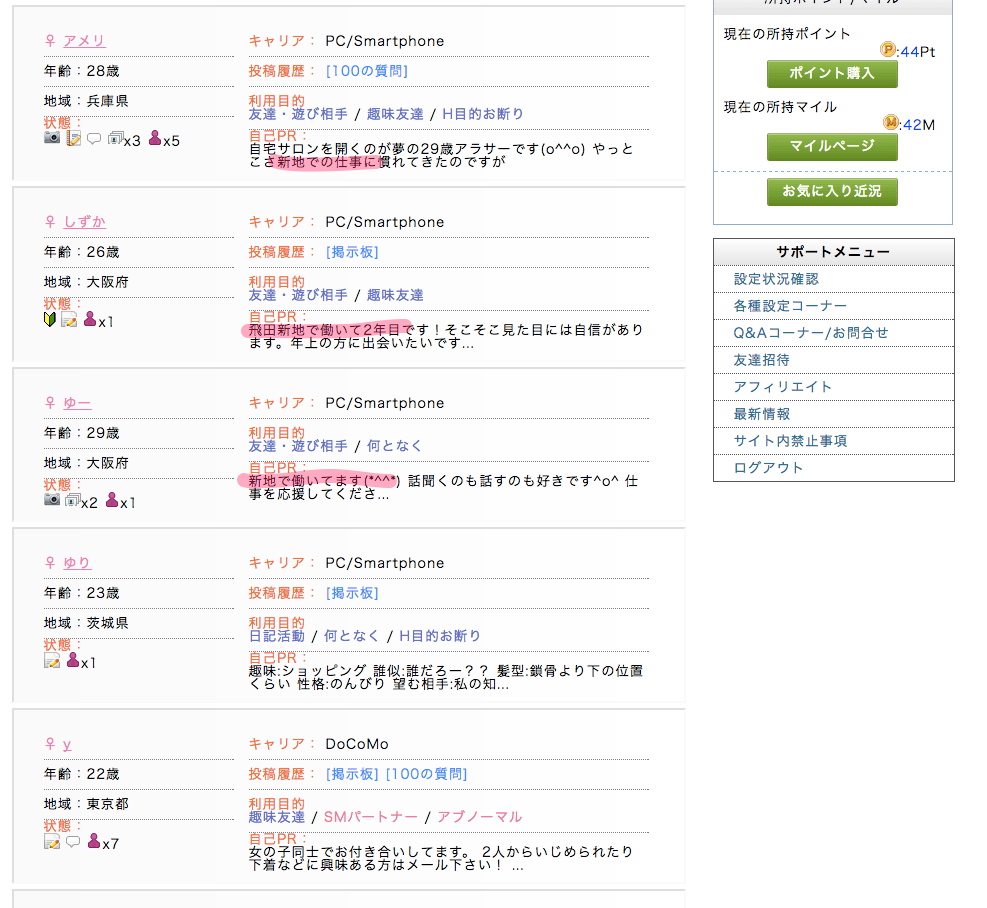Image resolution: width=987 pixels, height=908 pixels.
Task: Click ゆり's 何となく purpose link
Action: 352,636
